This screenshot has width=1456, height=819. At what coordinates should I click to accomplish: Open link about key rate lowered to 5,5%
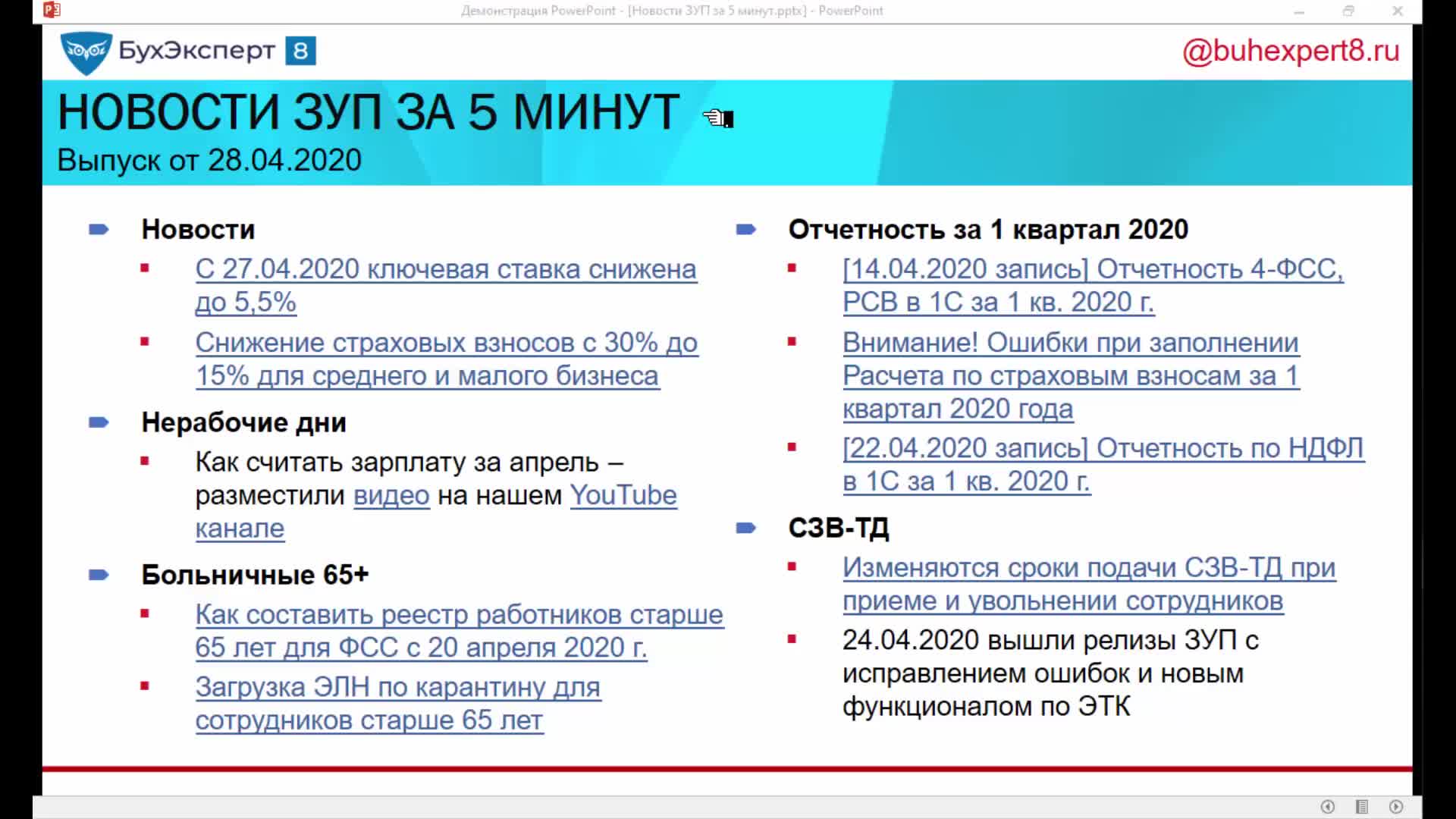pos(445,270)
